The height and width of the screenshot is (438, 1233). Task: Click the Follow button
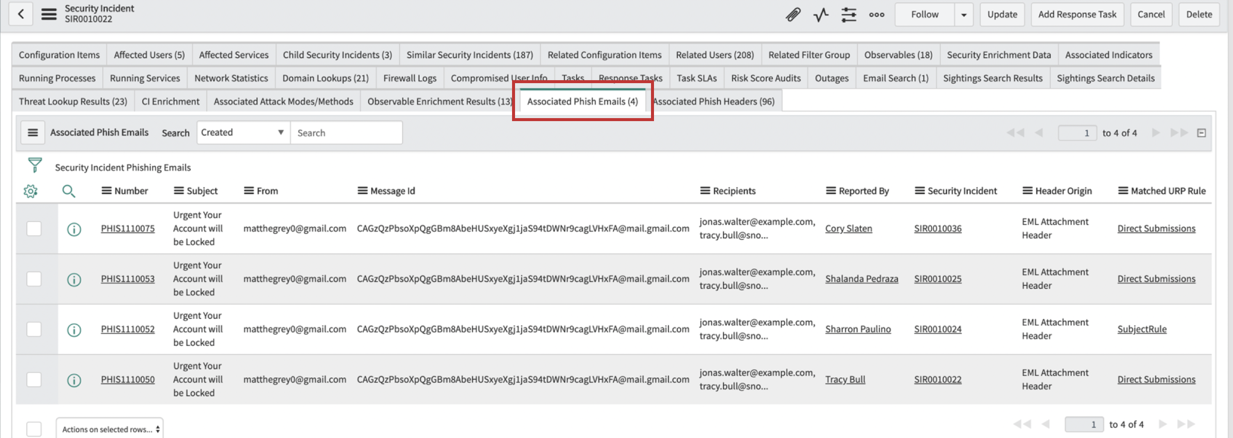pos(925,14)
